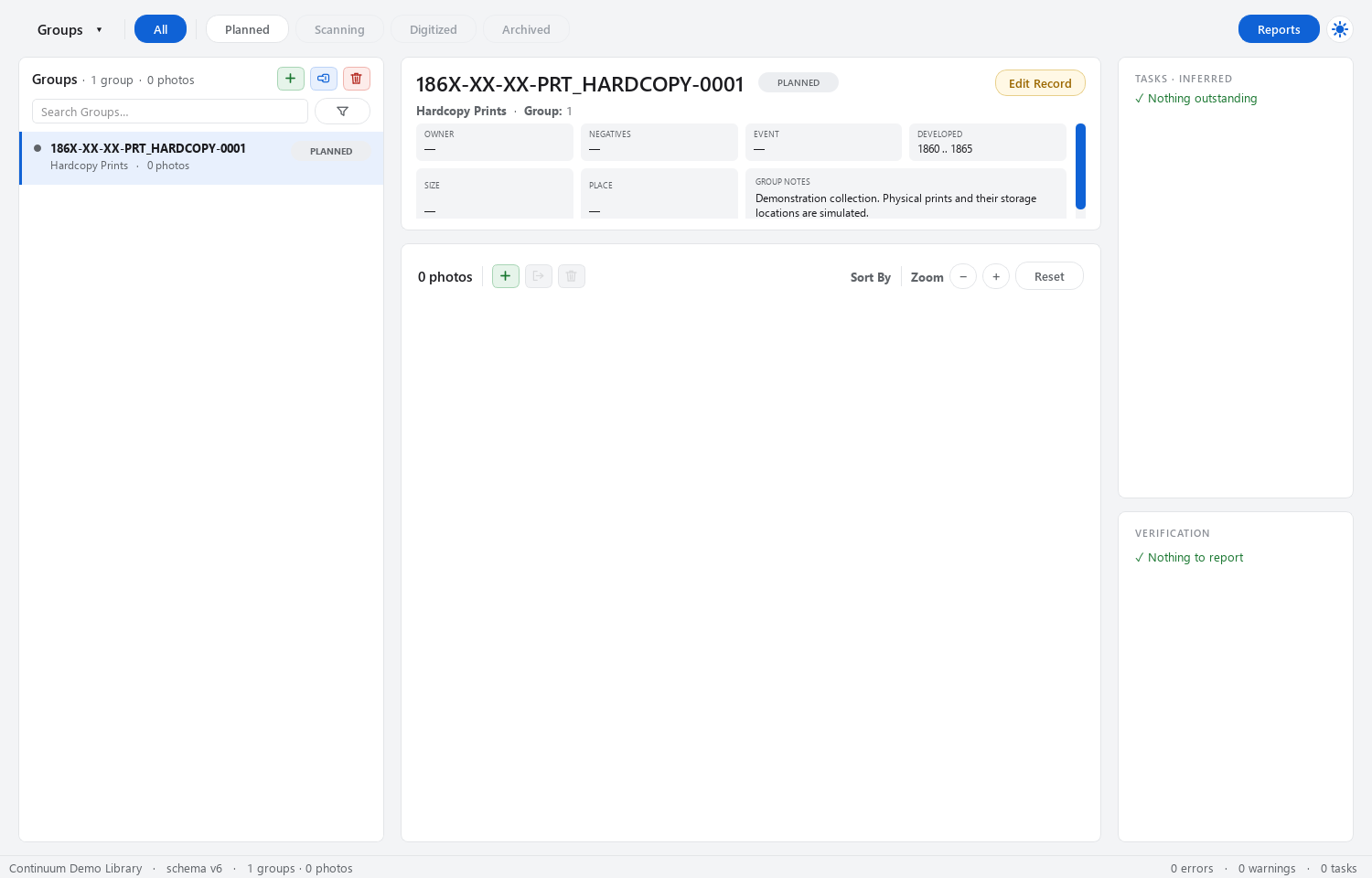
Task: Click the Negatives field card
Action: pos(659,142)
